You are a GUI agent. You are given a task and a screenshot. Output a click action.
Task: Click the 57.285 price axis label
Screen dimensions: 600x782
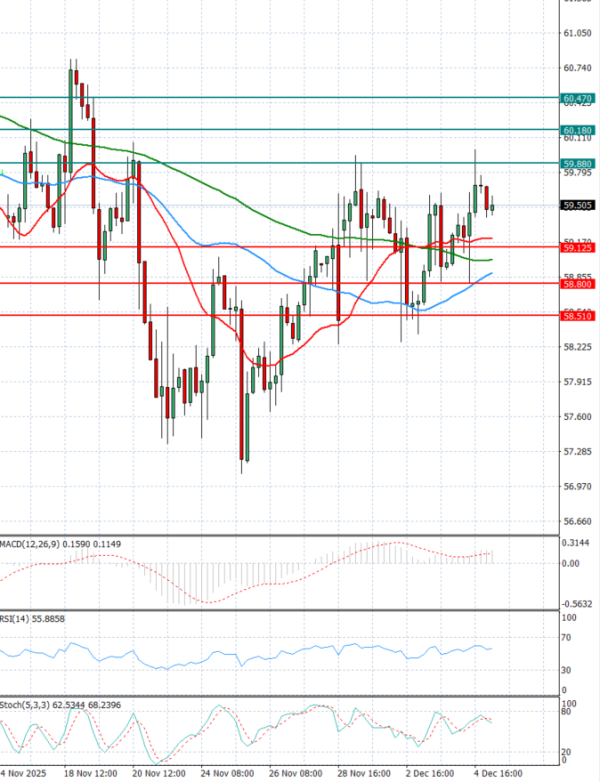[577, 451]
